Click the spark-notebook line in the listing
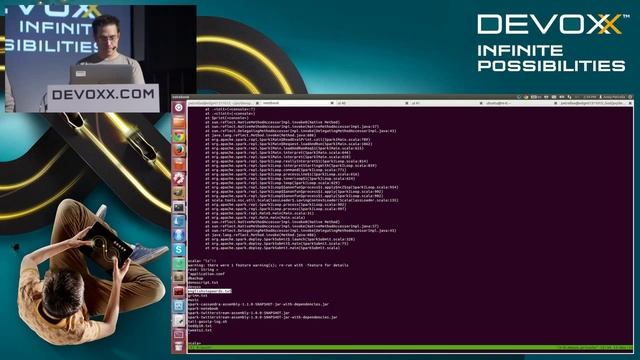This screenshot has height=360, width=640. coord(203,309)
